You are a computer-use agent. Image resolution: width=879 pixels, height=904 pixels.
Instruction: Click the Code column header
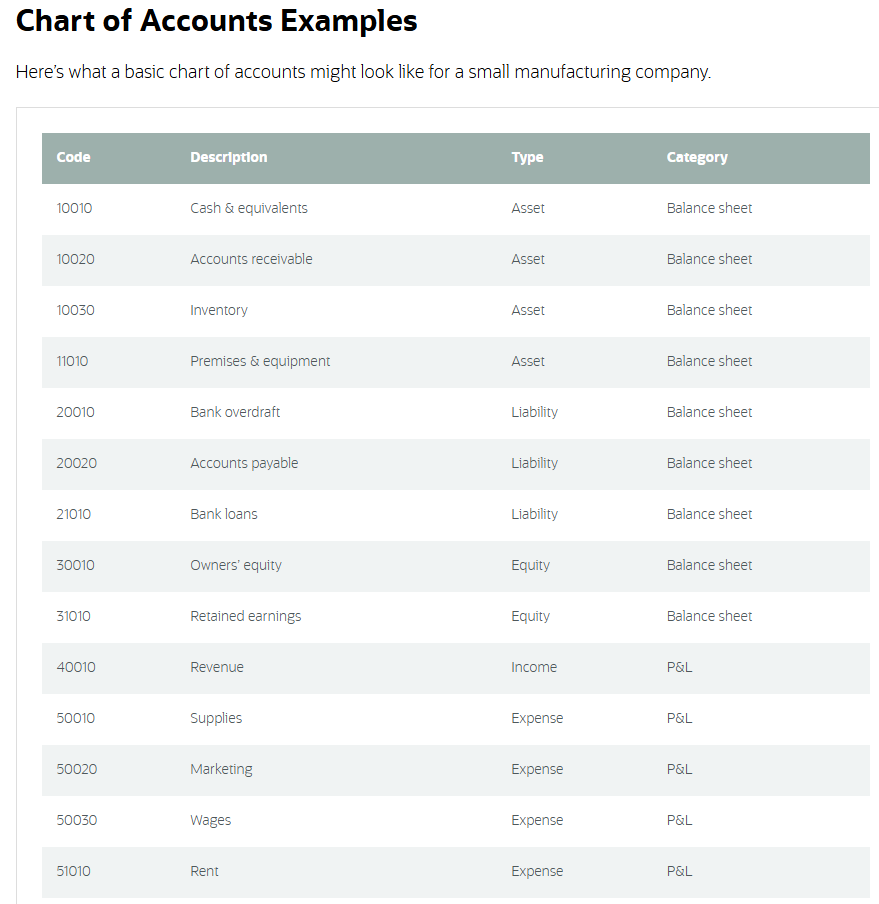coord(74,157)
